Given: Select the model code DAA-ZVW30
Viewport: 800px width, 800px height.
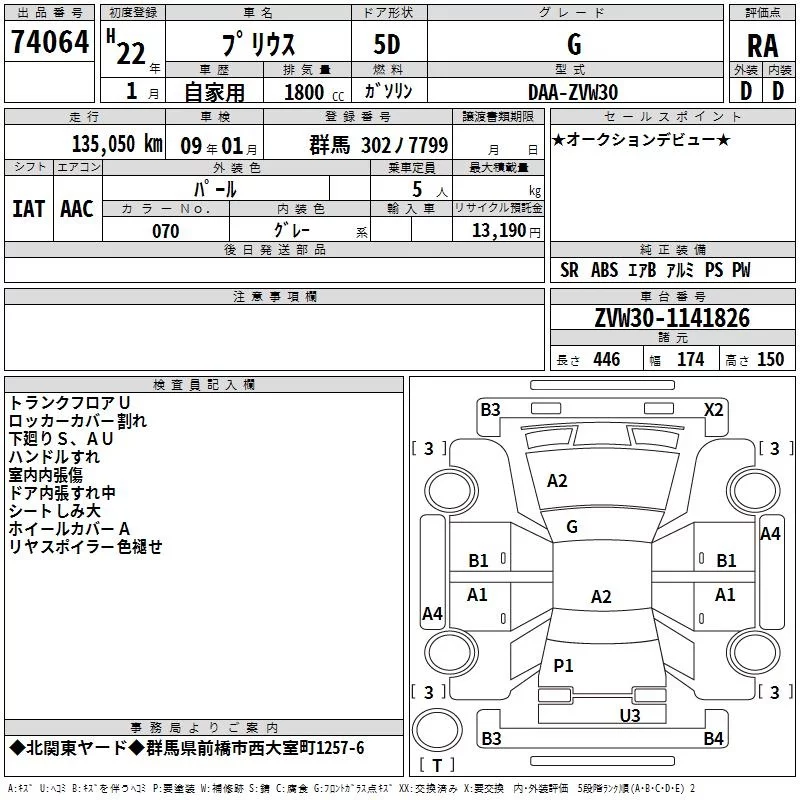Looking at the screenshot, I should tap(573, 92).
